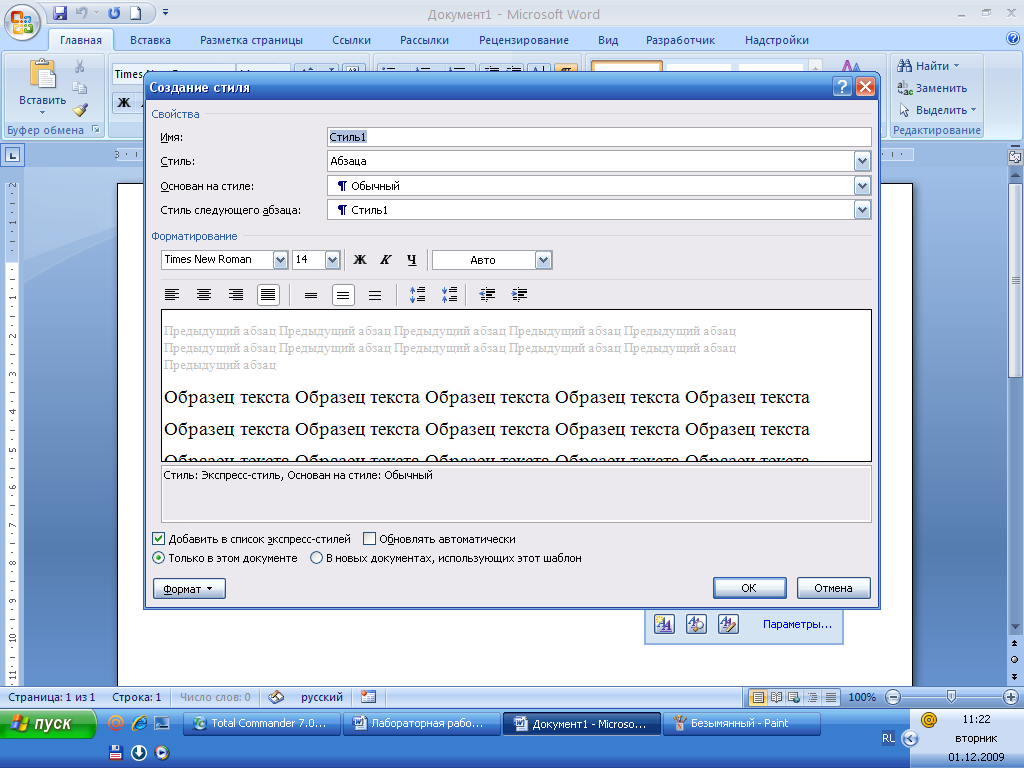Open the 'Стиль' type dropdown
1024x768 pixels.
[x=862, y=161]
